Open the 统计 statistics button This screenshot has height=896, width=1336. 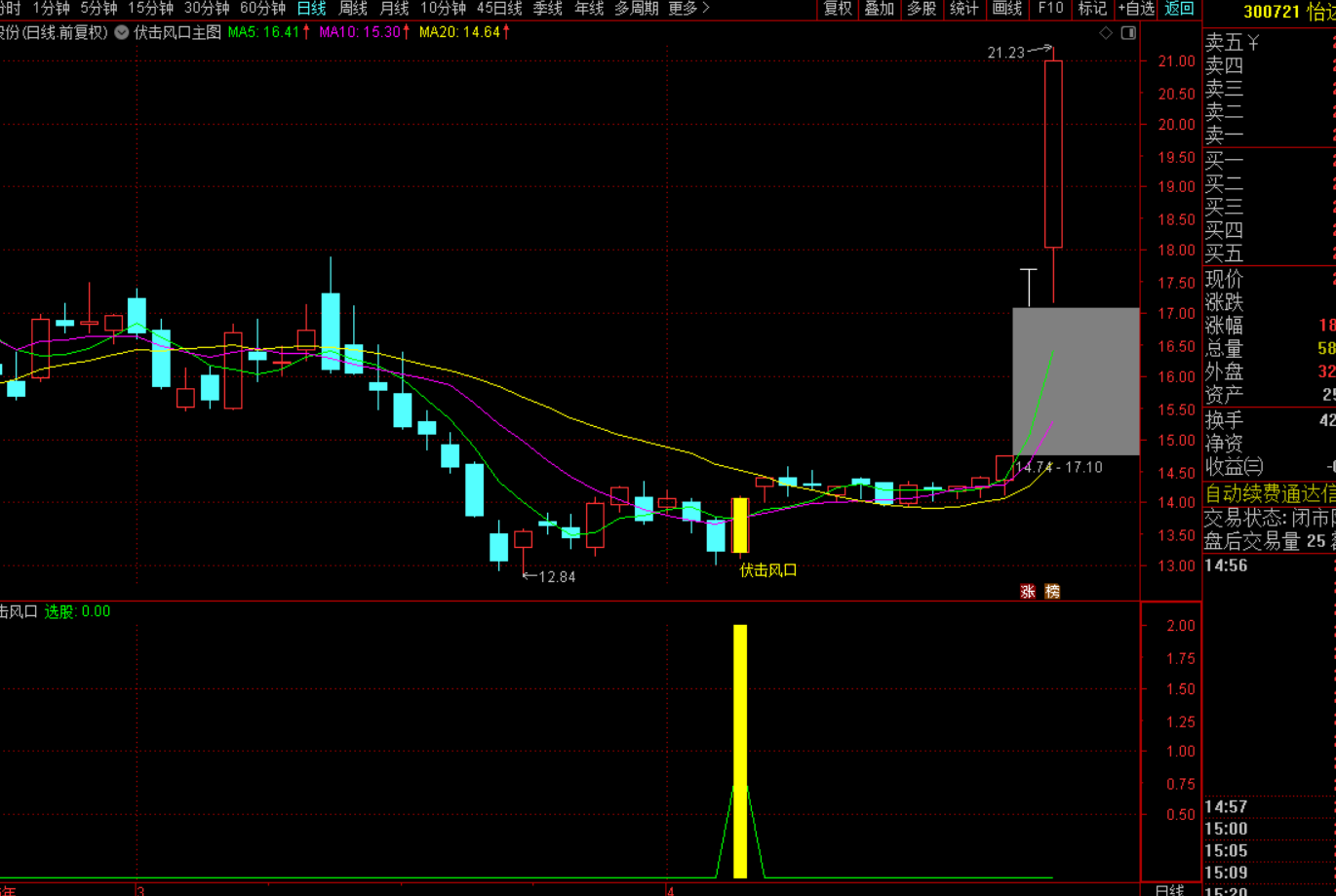pyautogui.click(x=963, y=9)
